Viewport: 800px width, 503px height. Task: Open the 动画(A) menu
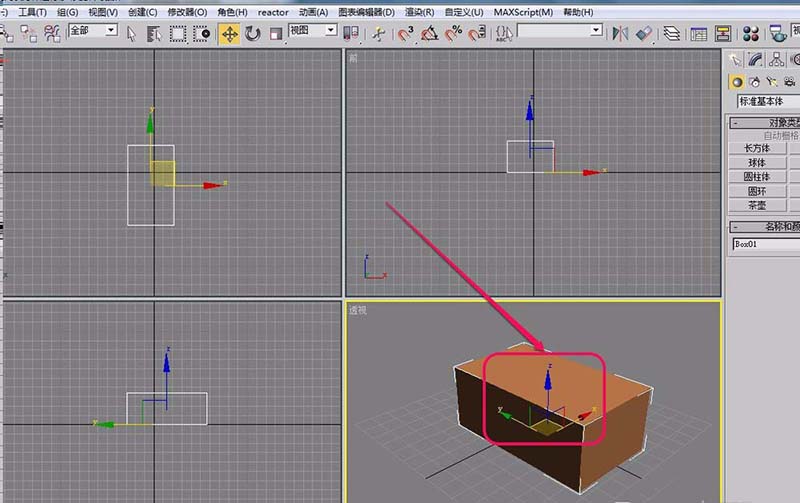click(313, 12)
